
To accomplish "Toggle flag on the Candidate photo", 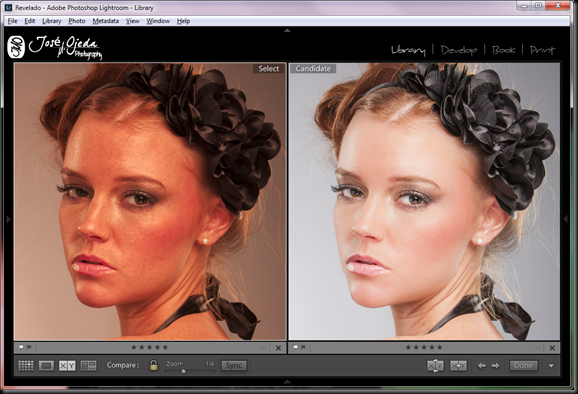I will click(x=296, y=347).
